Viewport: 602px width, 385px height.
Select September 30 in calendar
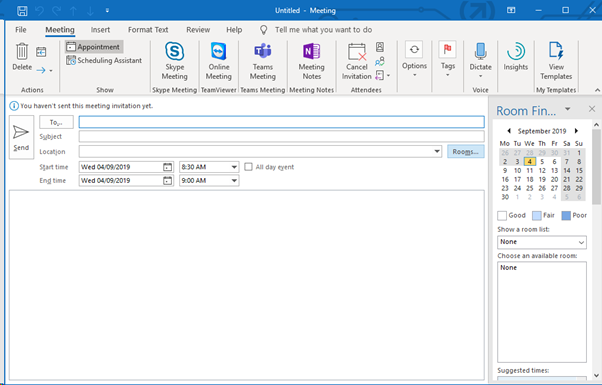click(505, 197)
